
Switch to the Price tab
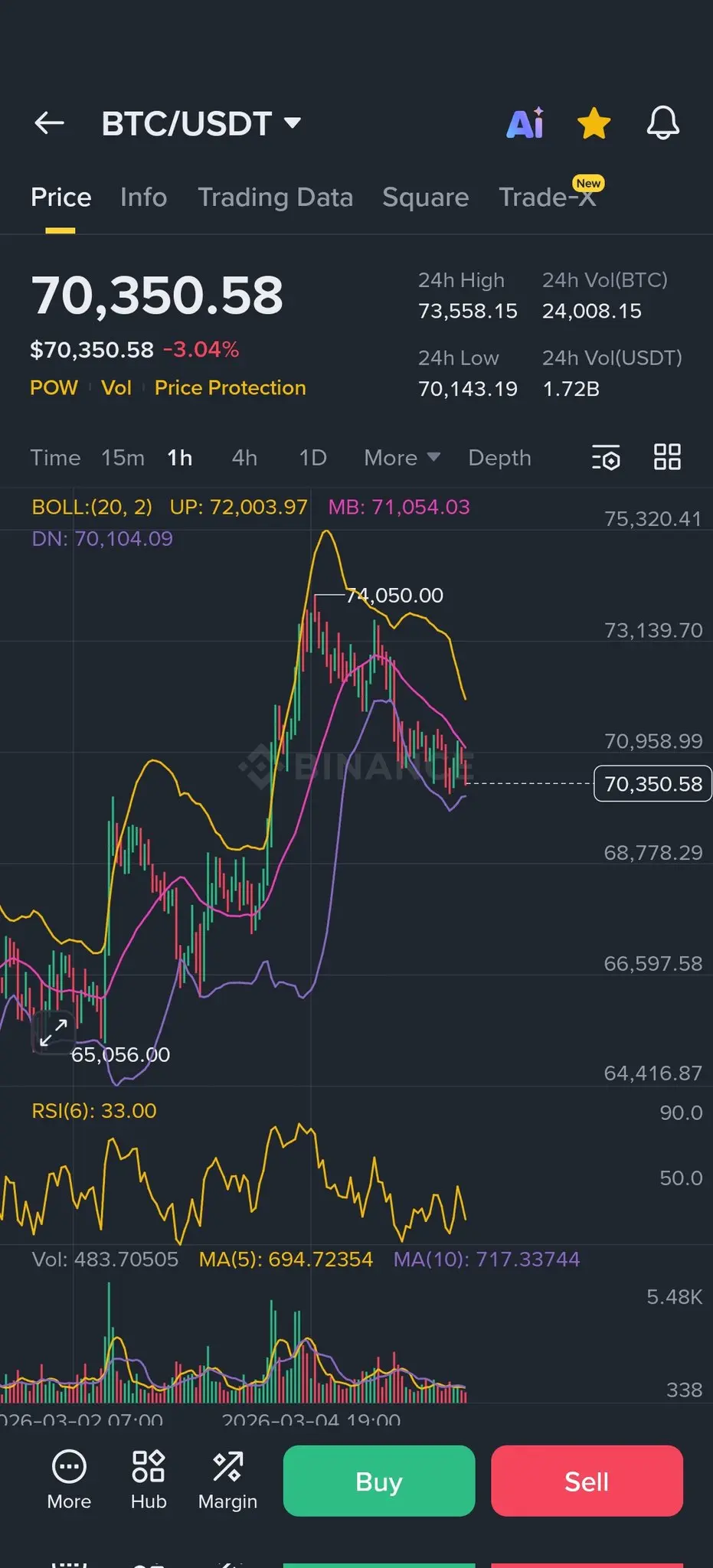click(x=61, y=198)
